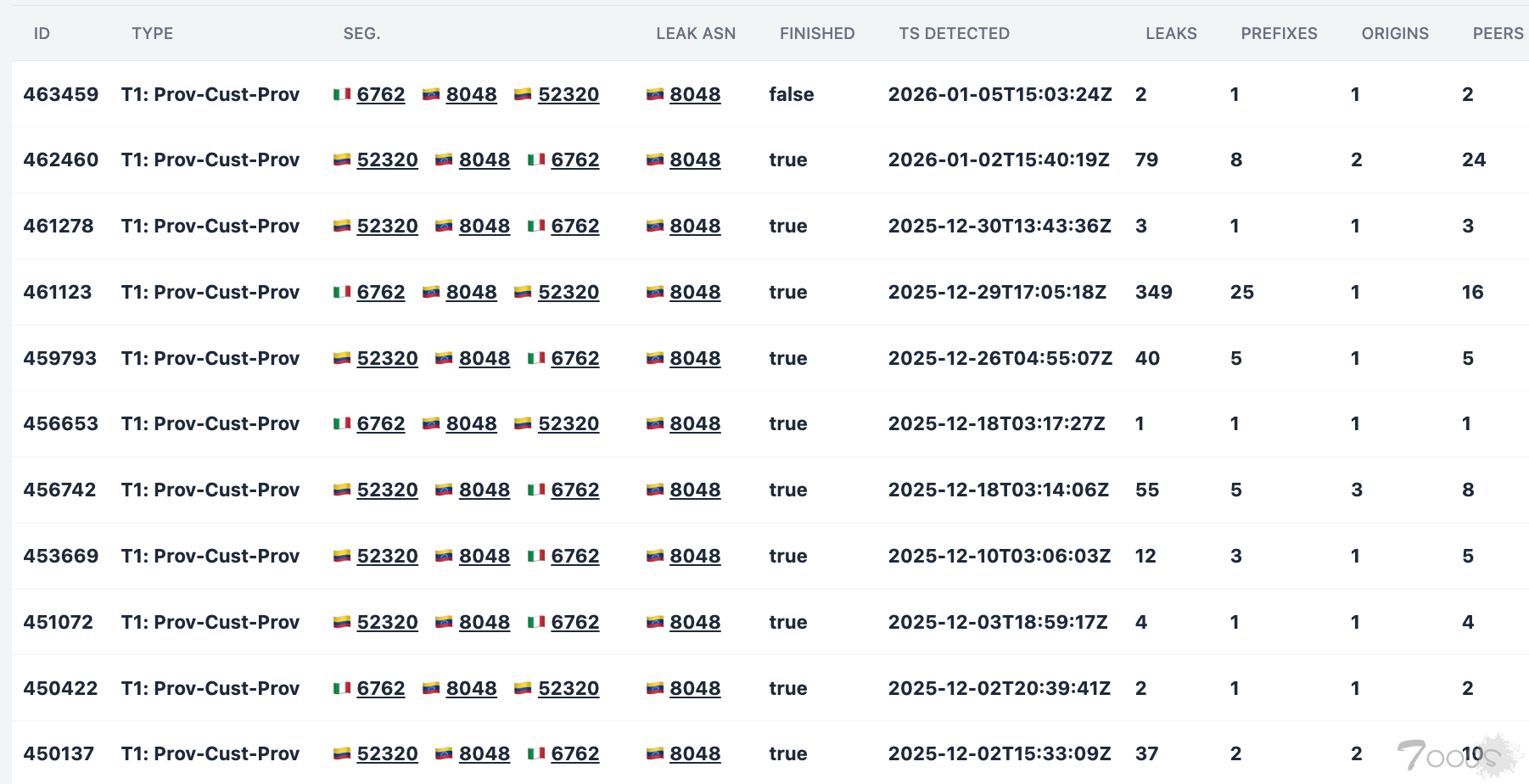Click Italian flag beside 6762 in row 461123
The height and width of the screenshot is (784, 1529).
tap(342, 292)
